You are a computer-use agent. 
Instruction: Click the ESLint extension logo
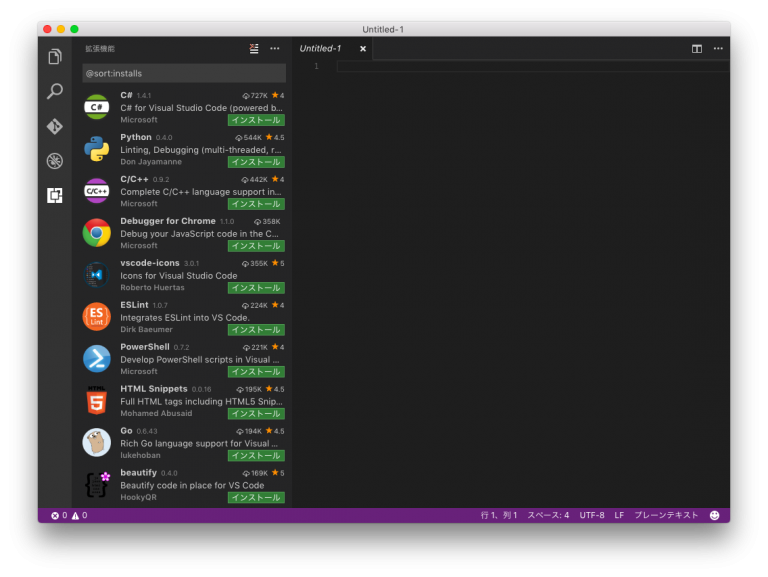[x=96, y=317]
